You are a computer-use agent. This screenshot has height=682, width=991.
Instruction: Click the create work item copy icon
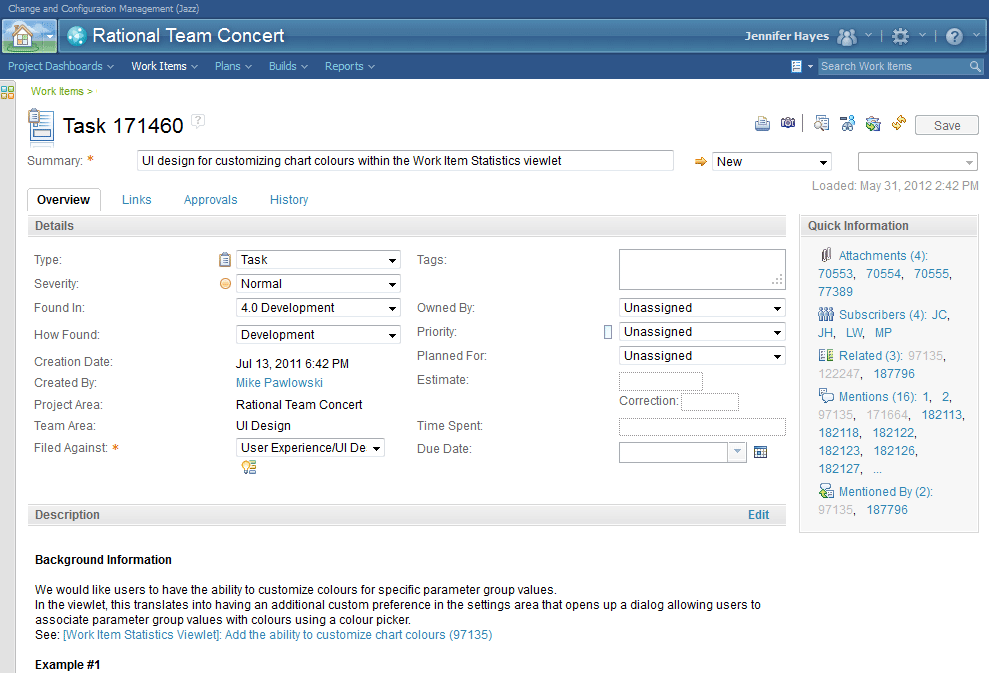click(x=873, y=123)
